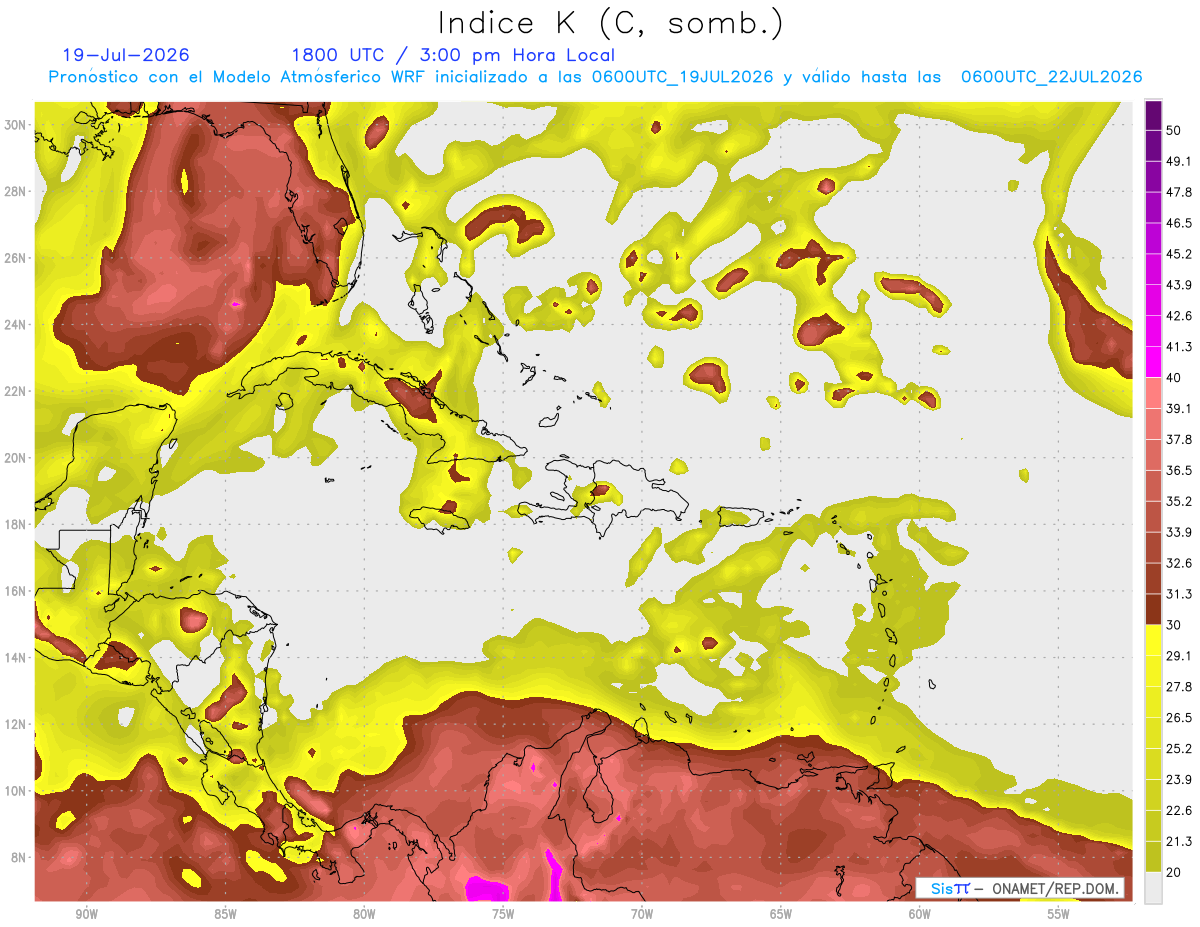Click the colorbar value 27.8

tap(1178, 687)
